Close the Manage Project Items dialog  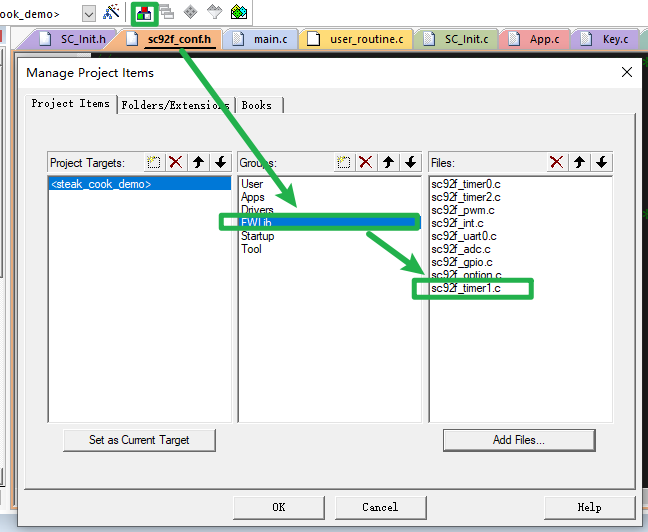[627, 72]
